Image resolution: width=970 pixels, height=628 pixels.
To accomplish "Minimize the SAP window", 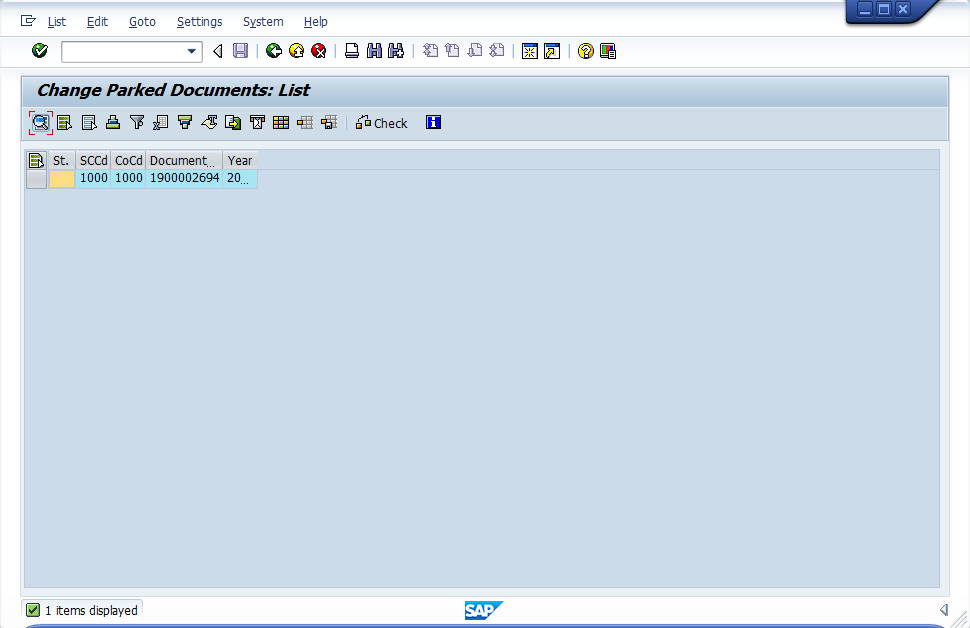I will 865,9.
